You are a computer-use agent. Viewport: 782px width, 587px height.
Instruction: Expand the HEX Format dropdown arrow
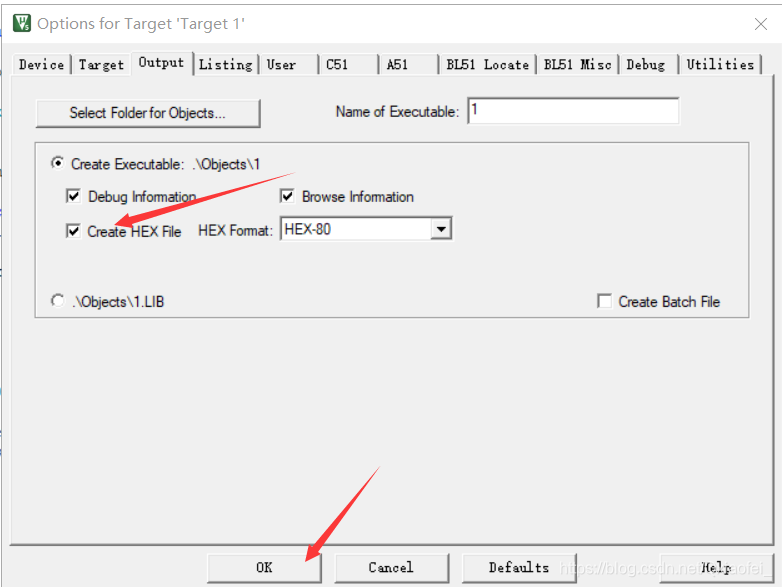point(441,229)
